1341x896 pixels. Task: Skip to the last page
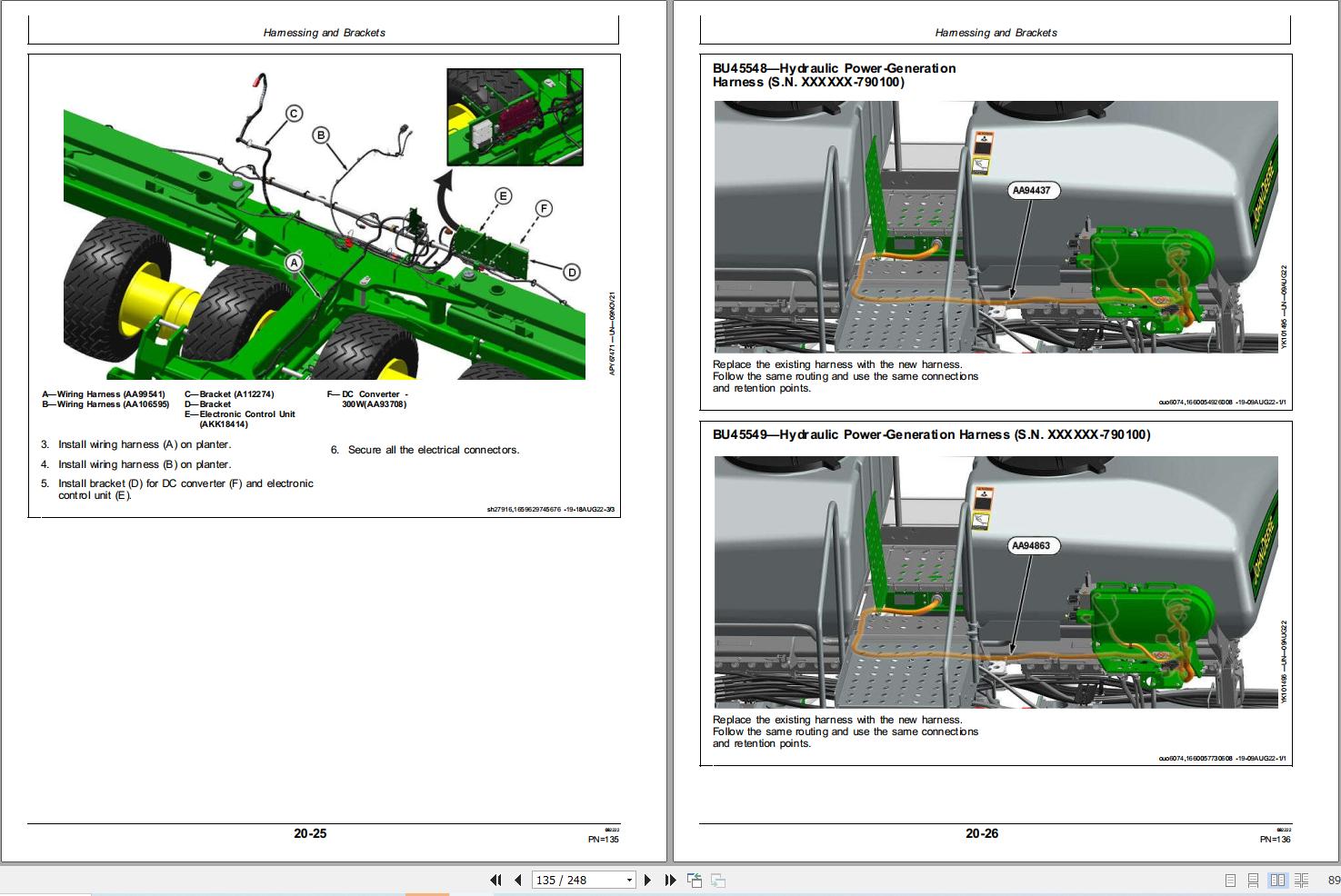(x=670, y=880)
